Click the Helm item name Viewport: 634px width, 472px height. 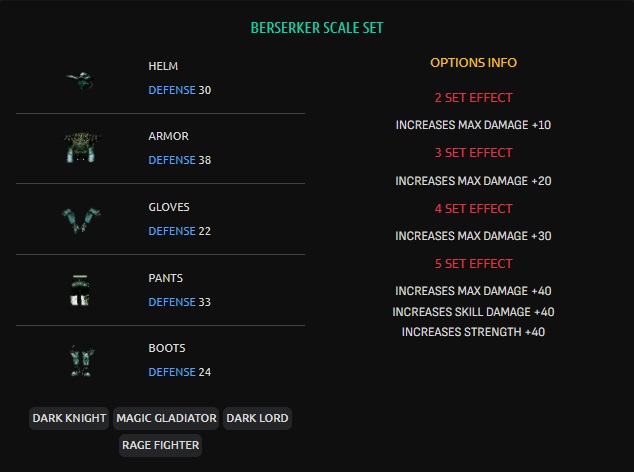coord(163,66)
